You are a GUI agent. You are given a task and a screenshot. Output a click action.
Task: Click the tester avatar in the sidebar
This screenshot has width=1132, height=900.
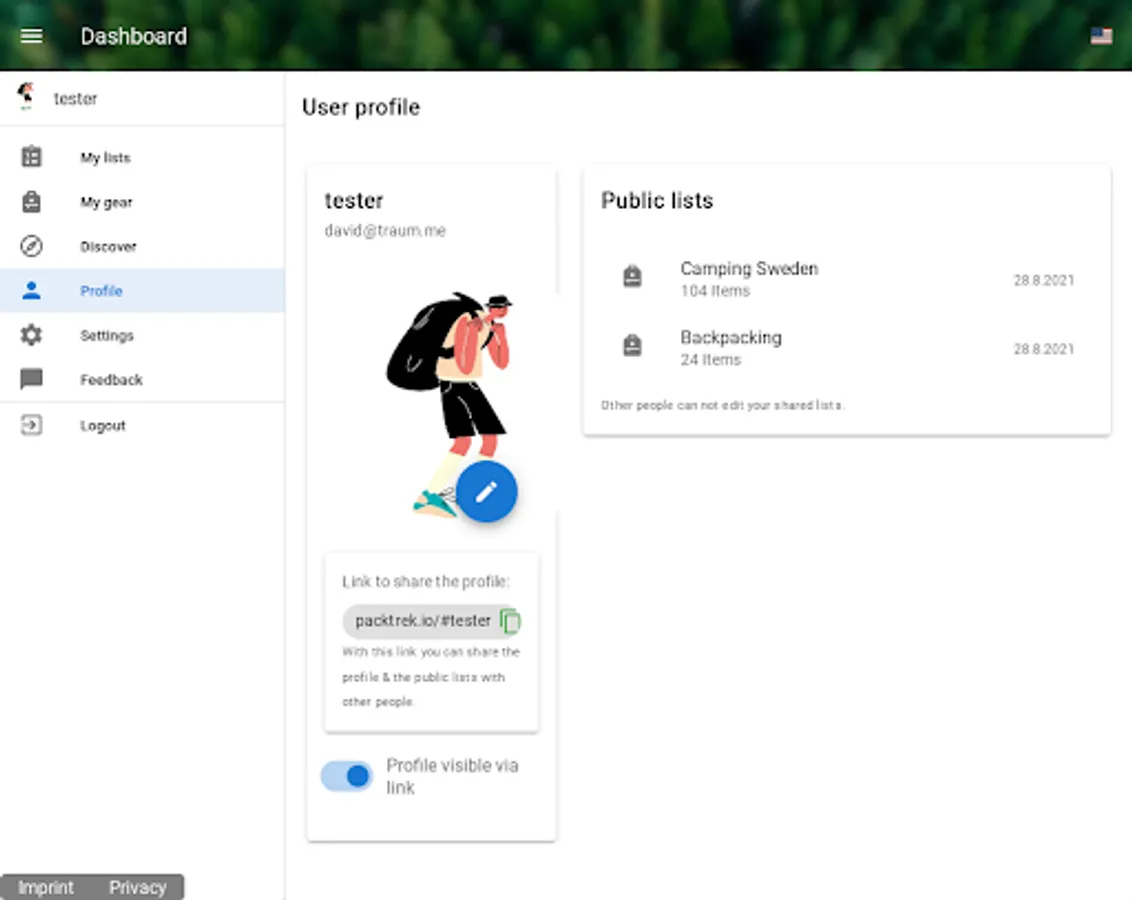click(25, 98)
